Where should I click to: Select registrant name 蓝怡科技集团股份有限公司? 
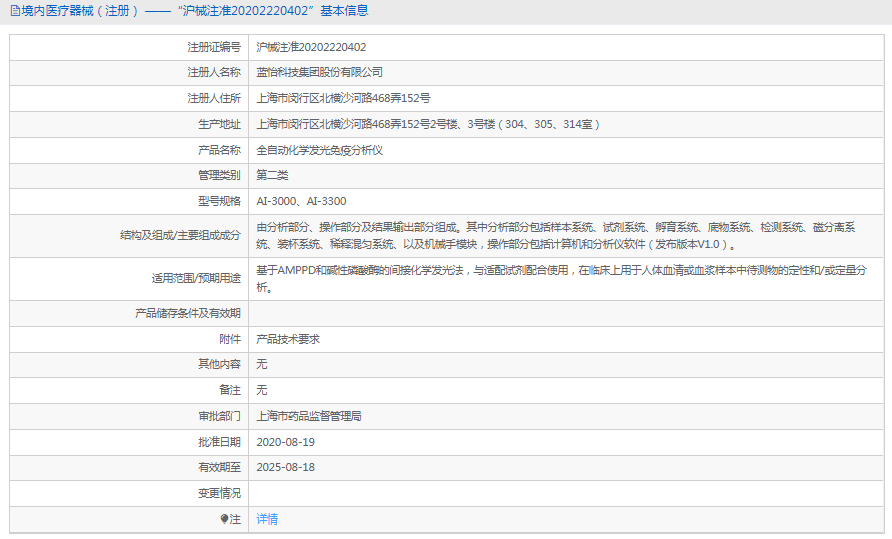319,72
